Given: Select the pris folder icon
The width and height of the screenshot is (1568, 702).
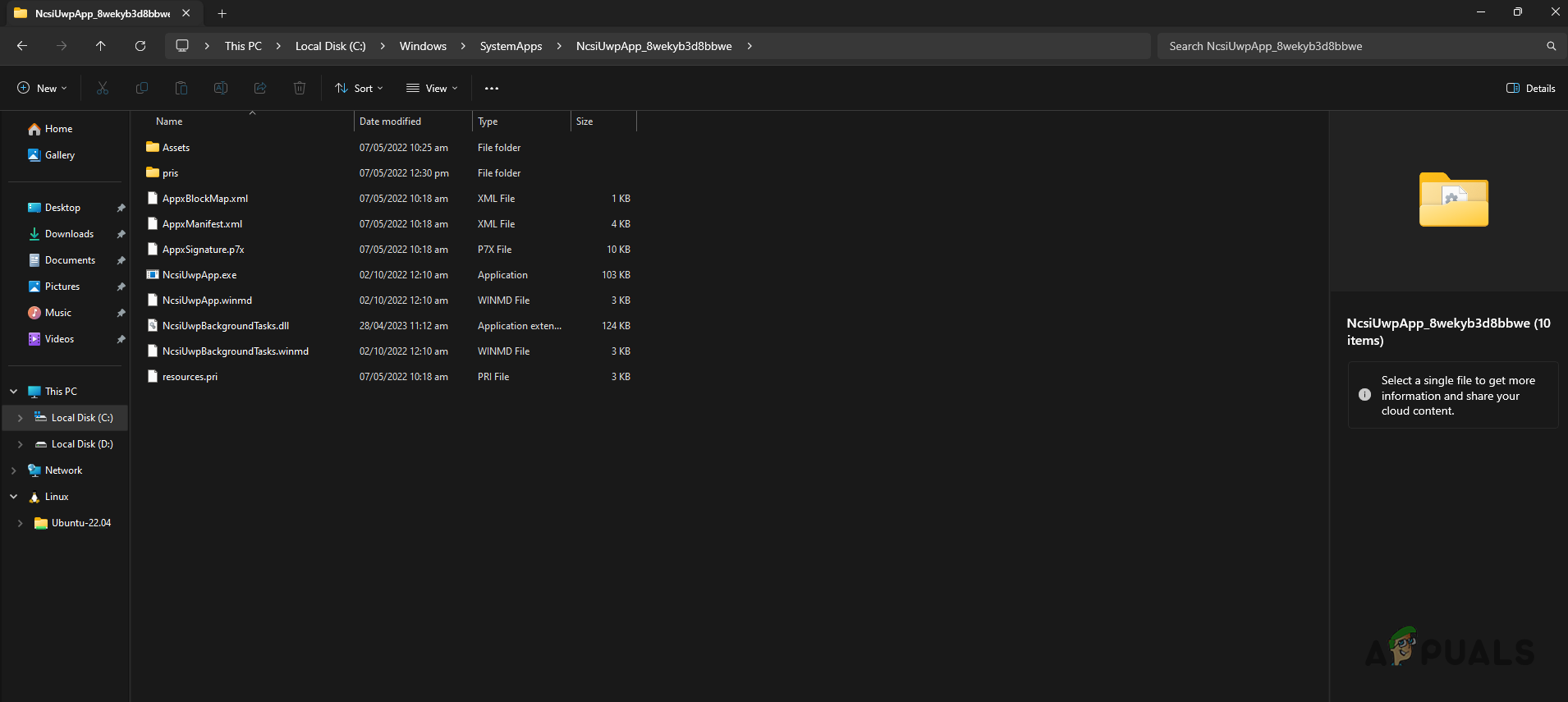Looking at the screenshot, I should [x=153, y=172].
